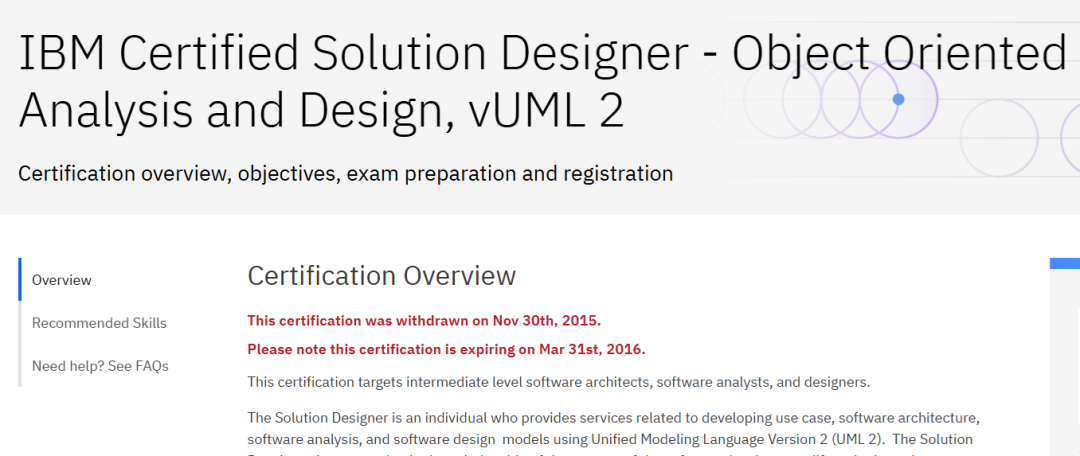
Task: Open the Recommended Skills section
Action: [x=99, y=322]
